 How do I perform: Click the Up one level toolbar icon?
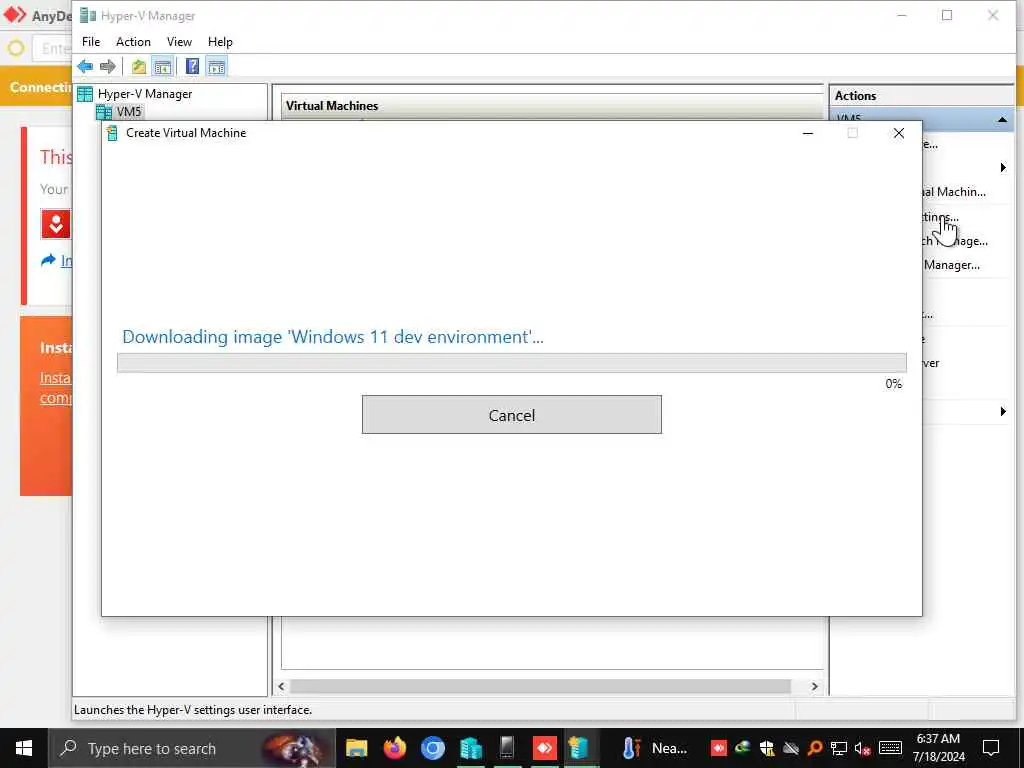coord(138,67)
